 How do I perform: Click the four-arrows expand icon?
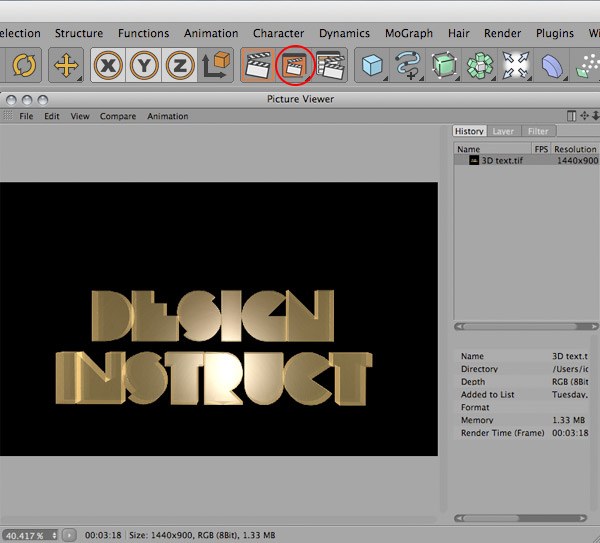pyautogui.click(x=515, y=65)
